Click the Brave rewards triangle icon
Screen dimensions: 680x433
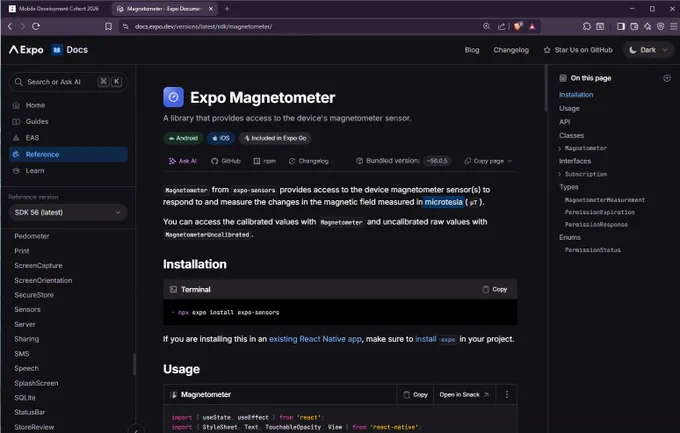pyautogui.click(x=532, y=26)
